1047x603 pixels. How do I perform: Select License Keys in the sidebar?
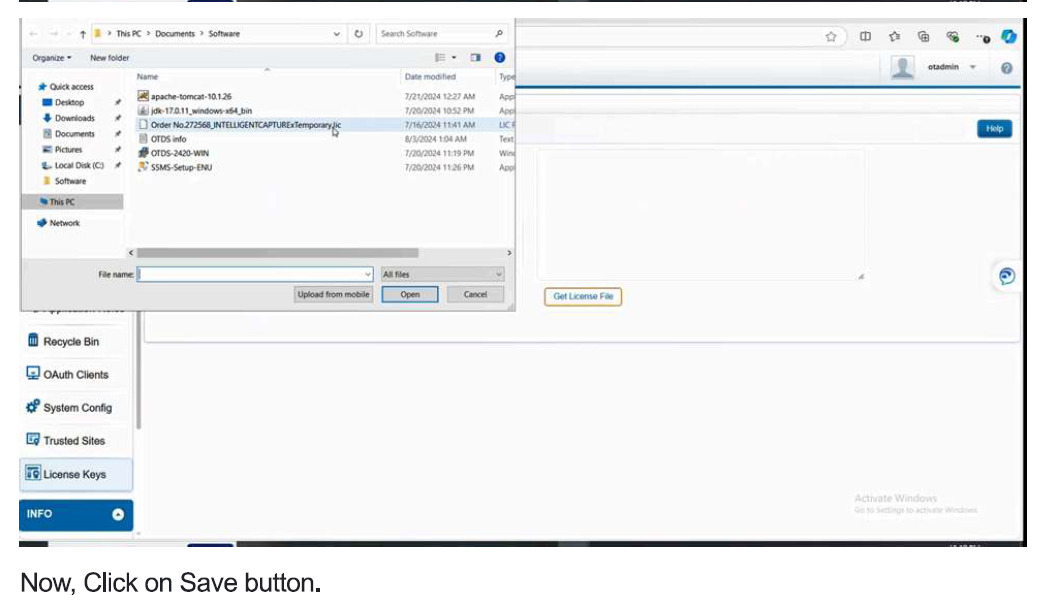75,474
